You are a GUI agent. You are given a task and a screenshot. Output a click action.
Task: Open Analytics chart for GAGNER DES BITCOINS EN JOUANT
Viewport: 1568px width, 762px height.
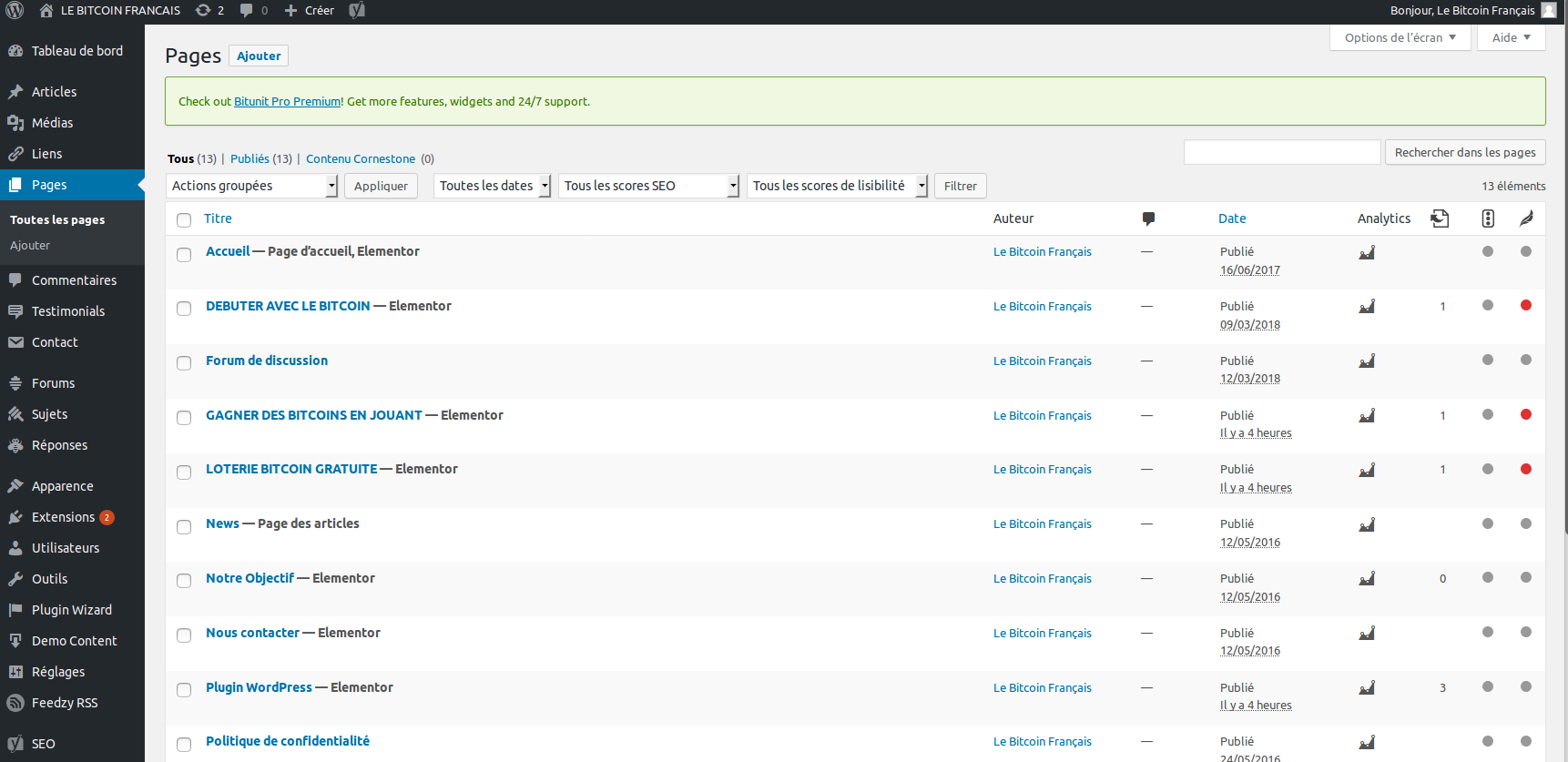tap(1367, 416)
